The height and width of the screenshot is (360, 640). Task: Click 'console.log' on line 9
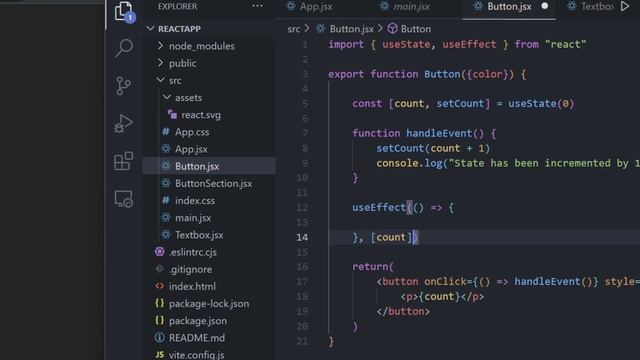pyautogui.click(x=409, y=163)
